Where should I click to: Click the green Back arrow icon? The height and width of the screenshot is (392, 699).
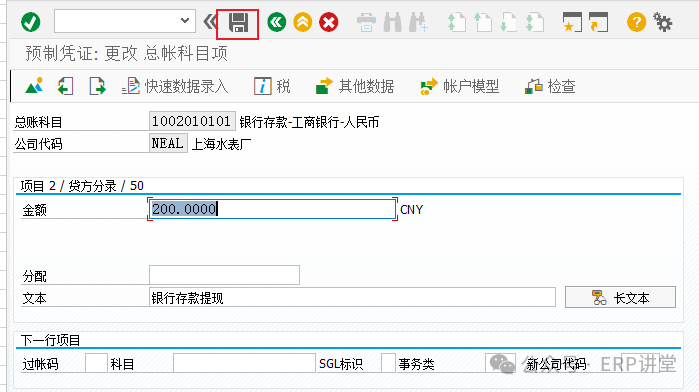[277, 22]
